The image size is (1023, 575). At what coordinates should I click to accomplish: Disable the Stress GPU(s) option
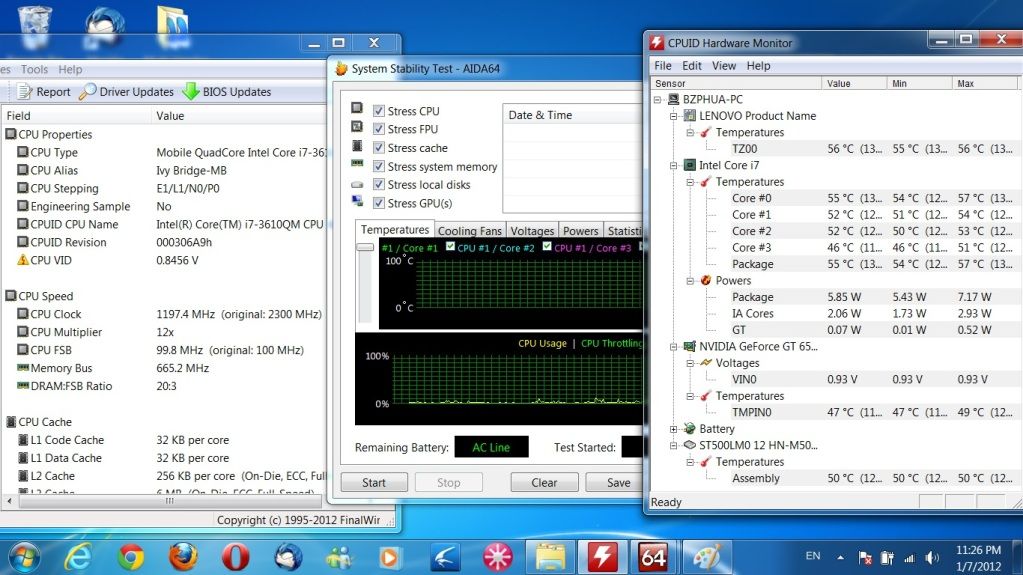379,203
